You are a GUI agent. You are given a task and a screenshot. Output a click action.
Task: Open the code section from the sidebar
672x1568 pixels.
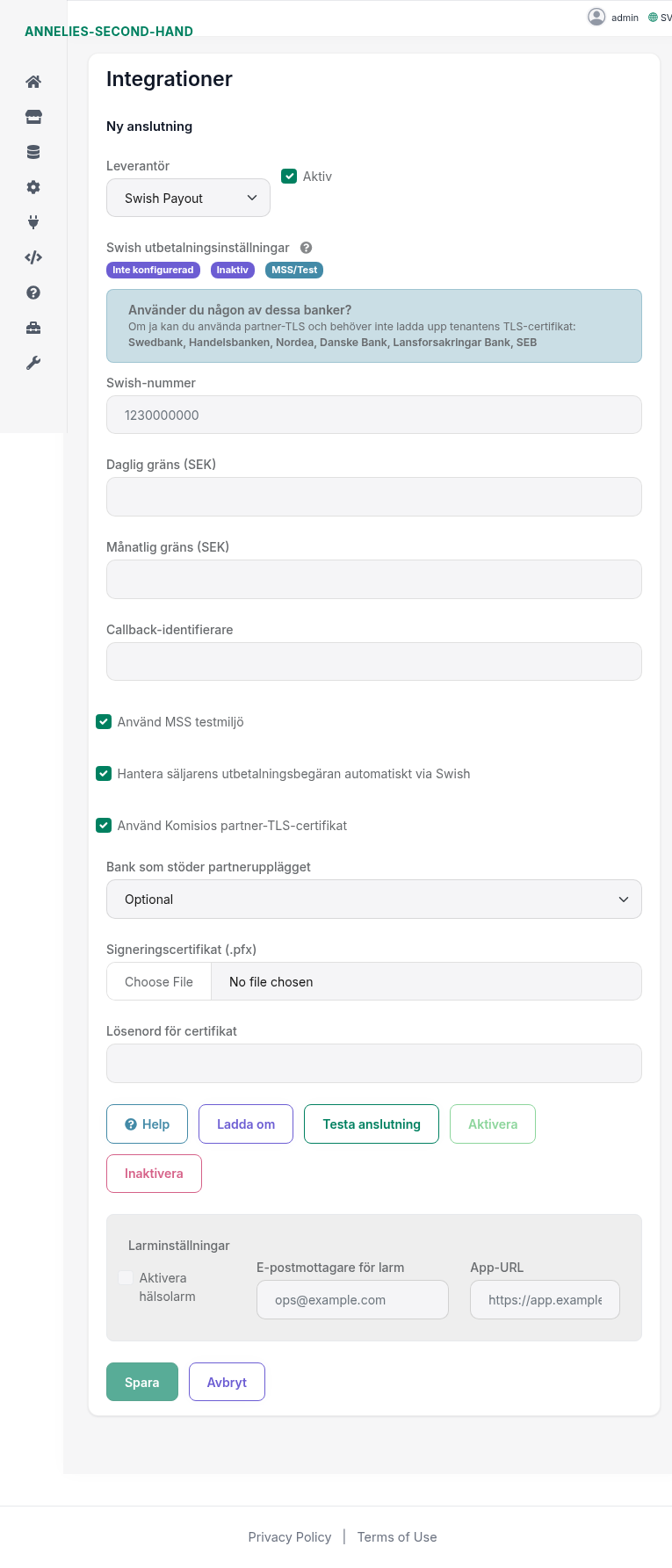coord(33,257)
